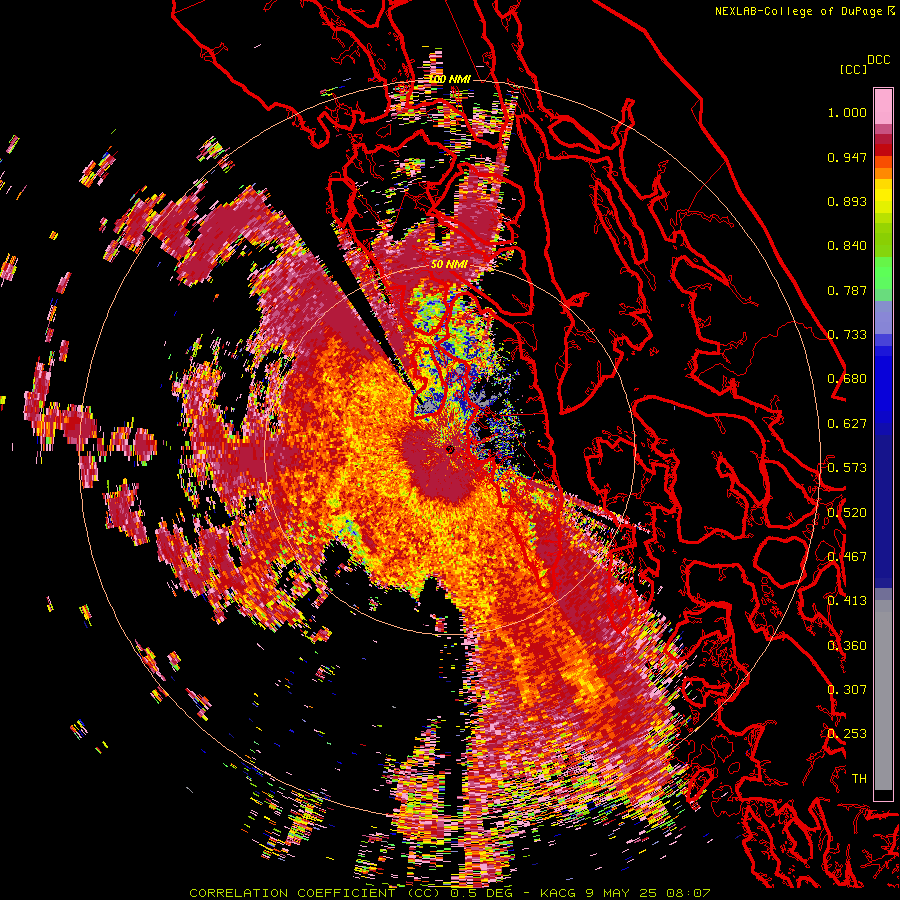The width and height of the screenshot is (900, 900).
Task: Select the 0.787 scale value
Action: pyautogui.click(x=847, y=290)
